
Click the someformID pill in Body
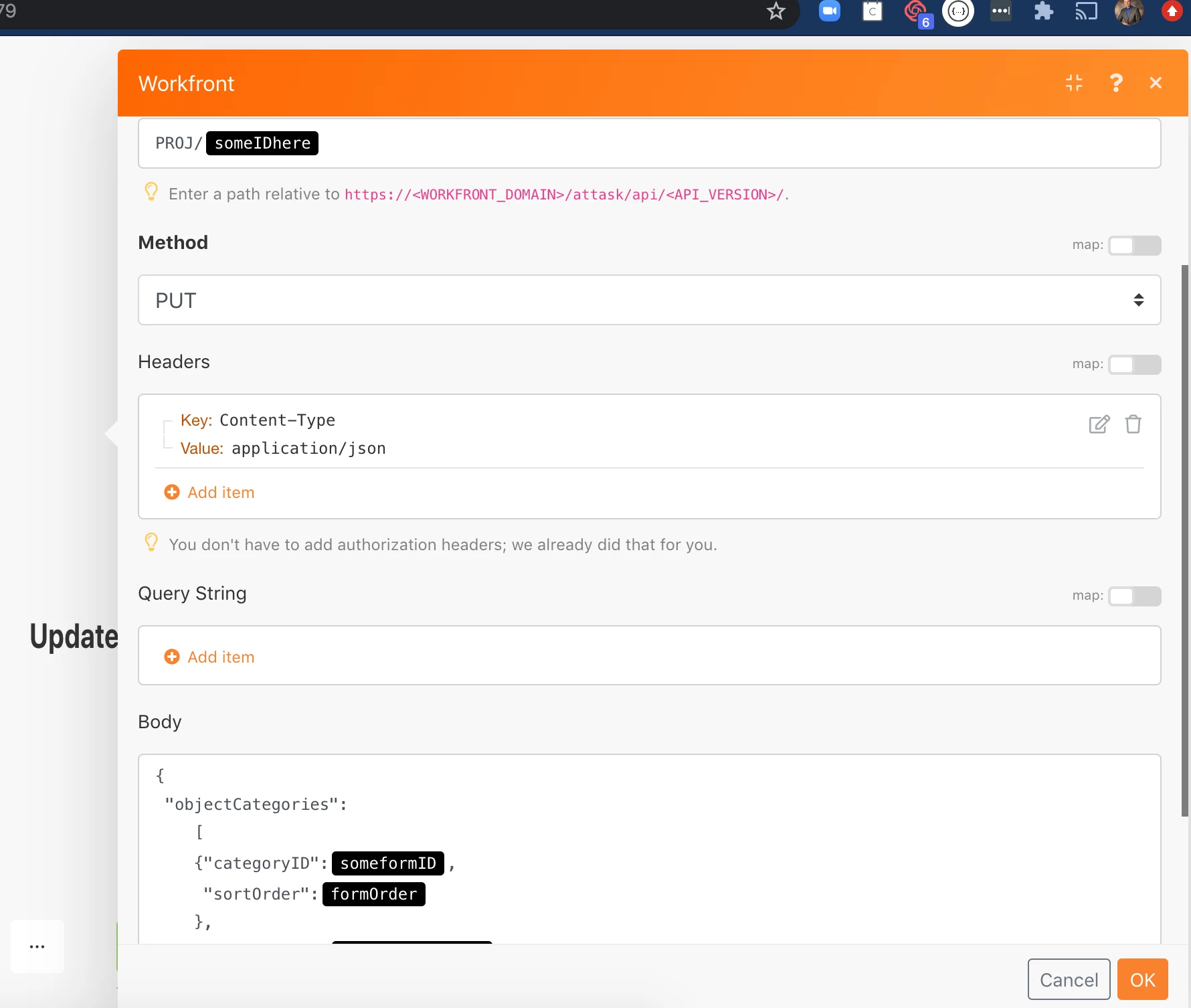tap(388, 863)
